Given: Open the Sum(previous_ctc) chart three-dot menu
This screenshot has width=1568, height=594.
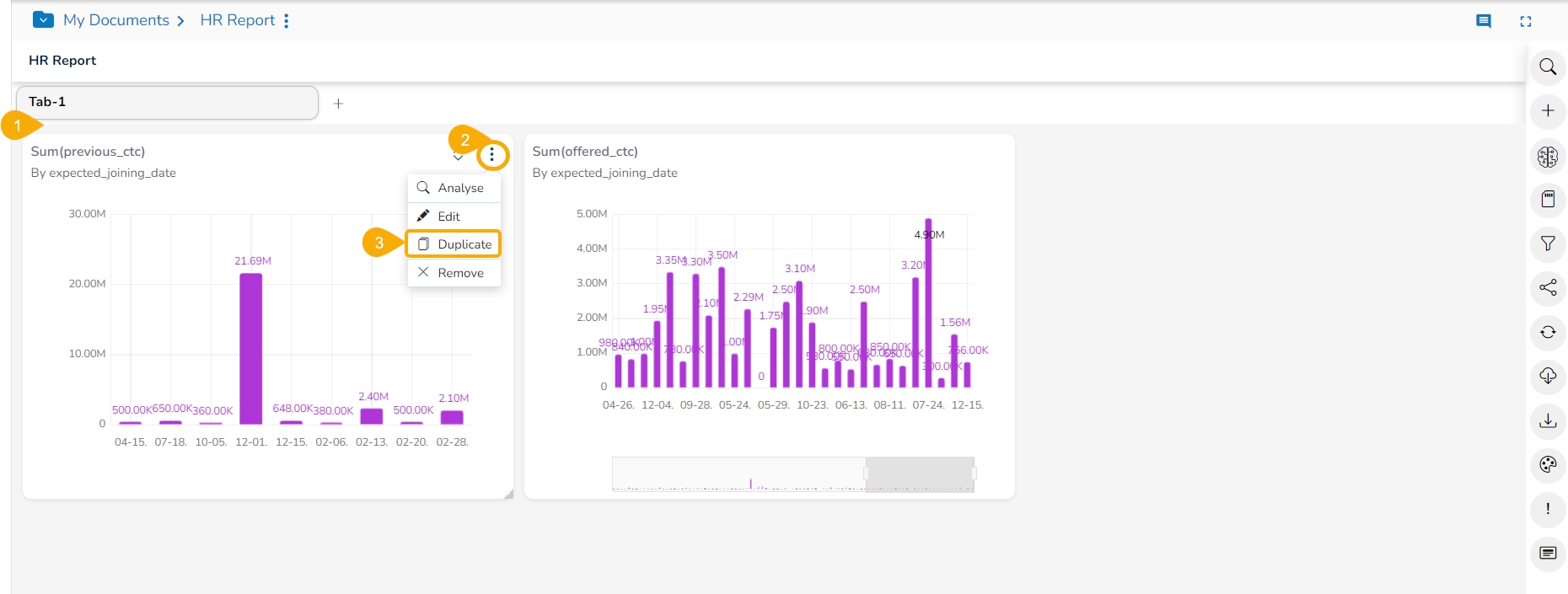Looking at the screenshot, I should 492,155.
